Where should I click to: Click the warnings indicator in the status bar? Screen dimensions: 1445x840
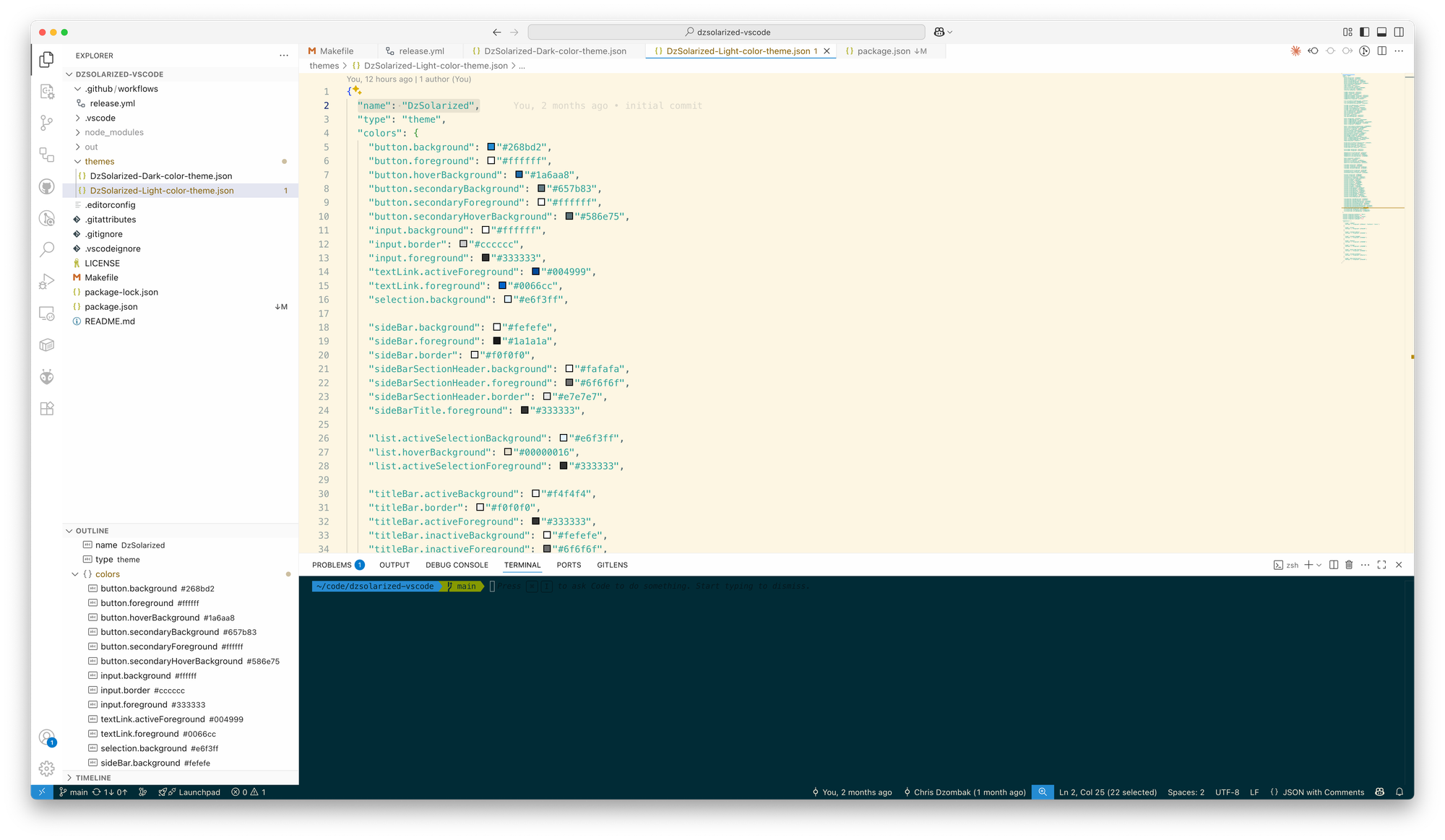pos(259,792)
